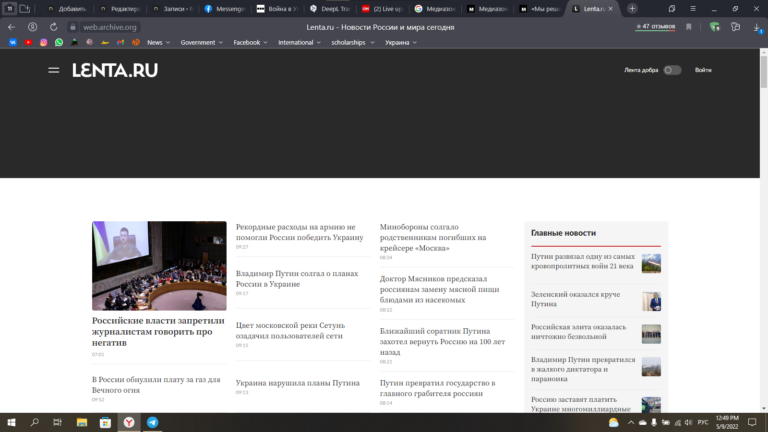
Task: Open the downloads arrow icon
Action: (x=757, y=27)
